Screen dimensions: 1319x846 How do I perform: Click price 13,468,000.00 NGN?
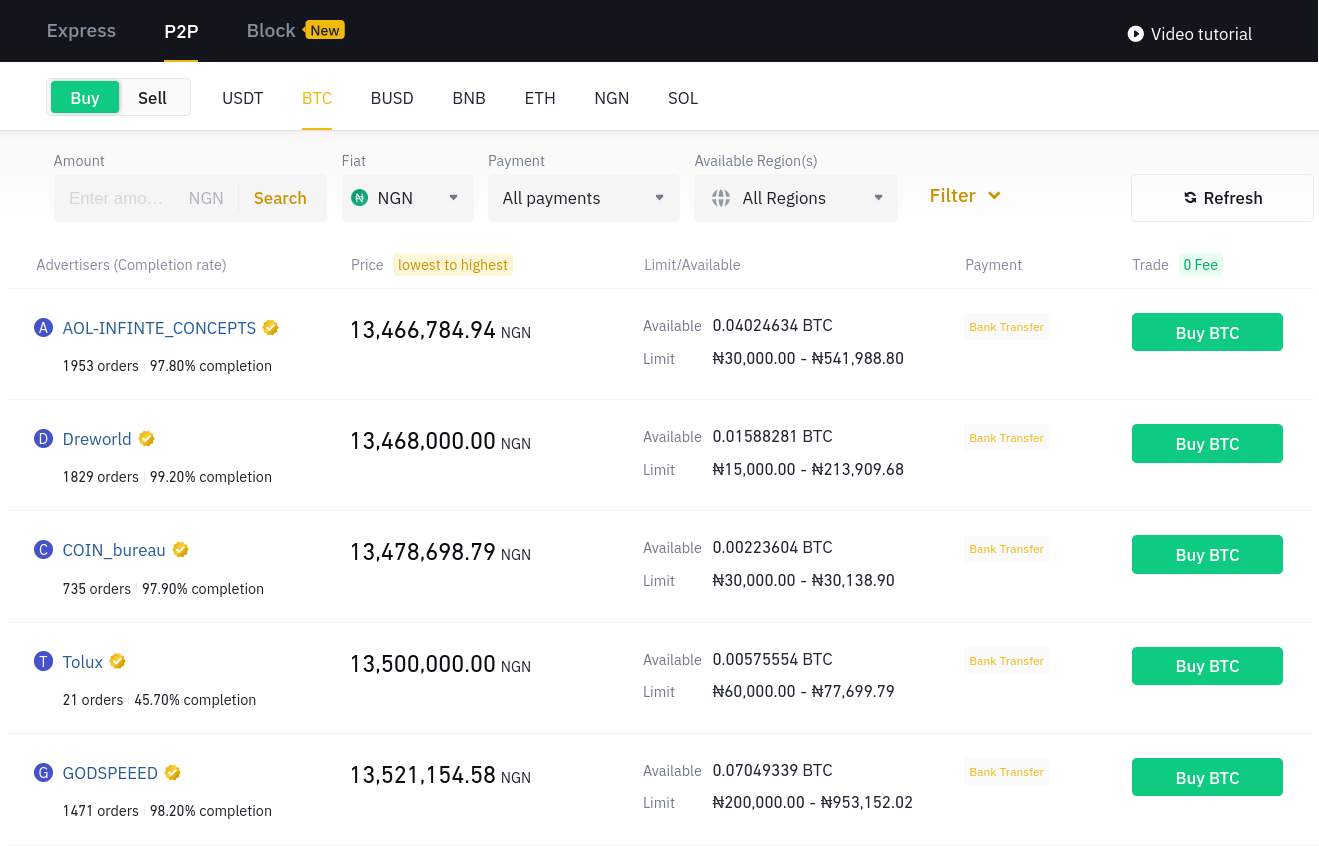(440, 441)
